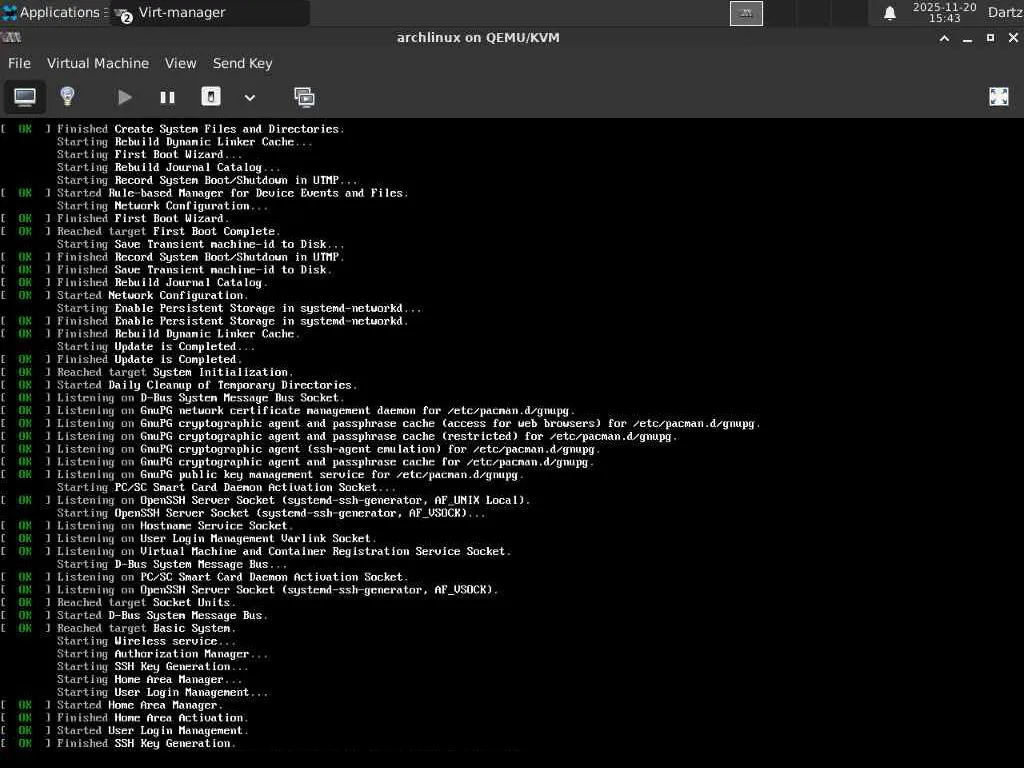The width and height of the screenshot is (1024, 768).
Task: Show virtual hardware details lightbulb
Action: click(67, 97)
